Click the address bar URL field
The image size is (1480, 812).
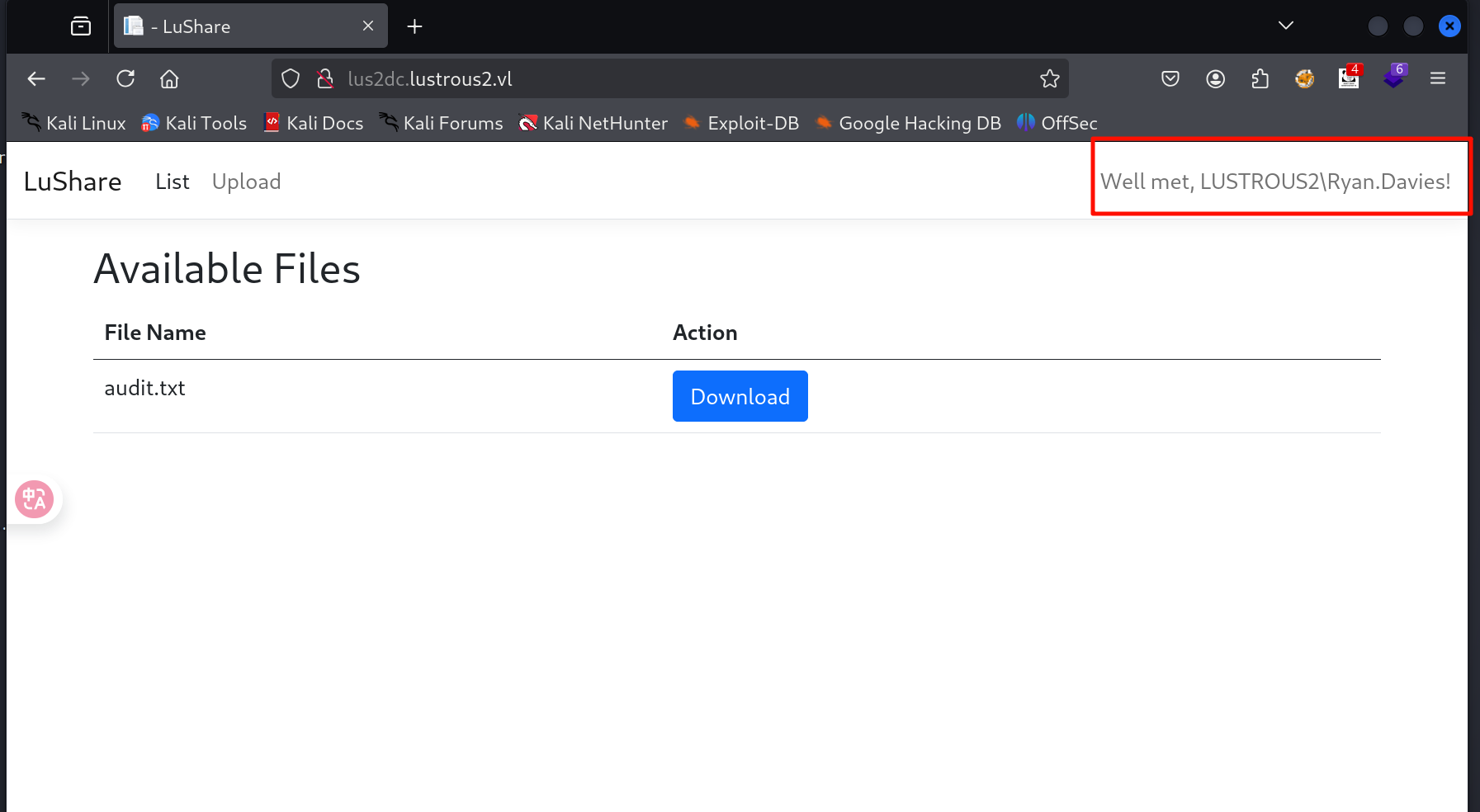point(660,78)
